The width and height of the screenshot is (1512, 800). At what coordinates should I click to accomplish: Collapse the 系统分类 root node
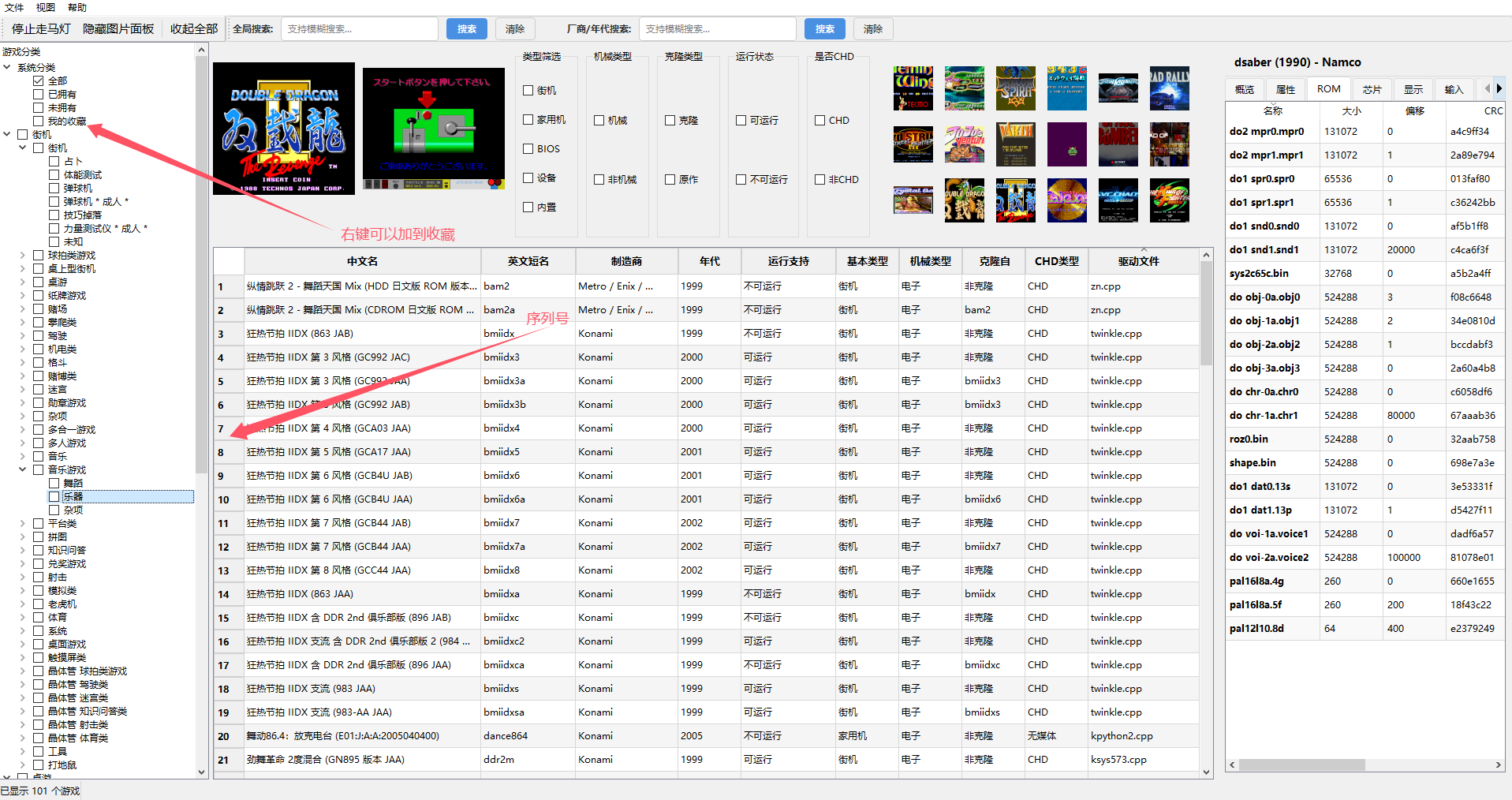[x=7, y=67]
